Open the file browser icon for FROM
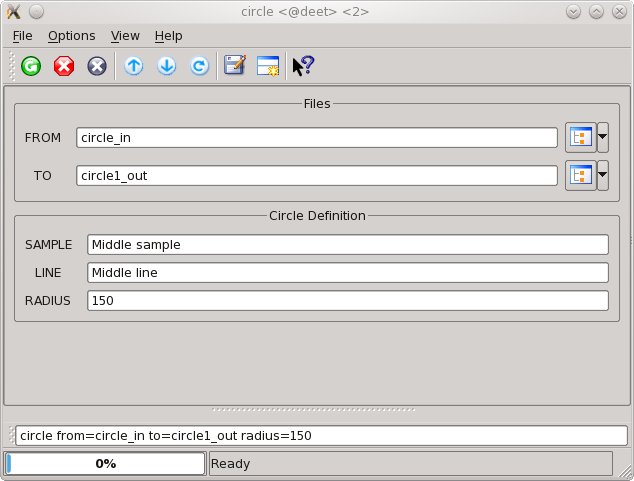 coord(580,137)
